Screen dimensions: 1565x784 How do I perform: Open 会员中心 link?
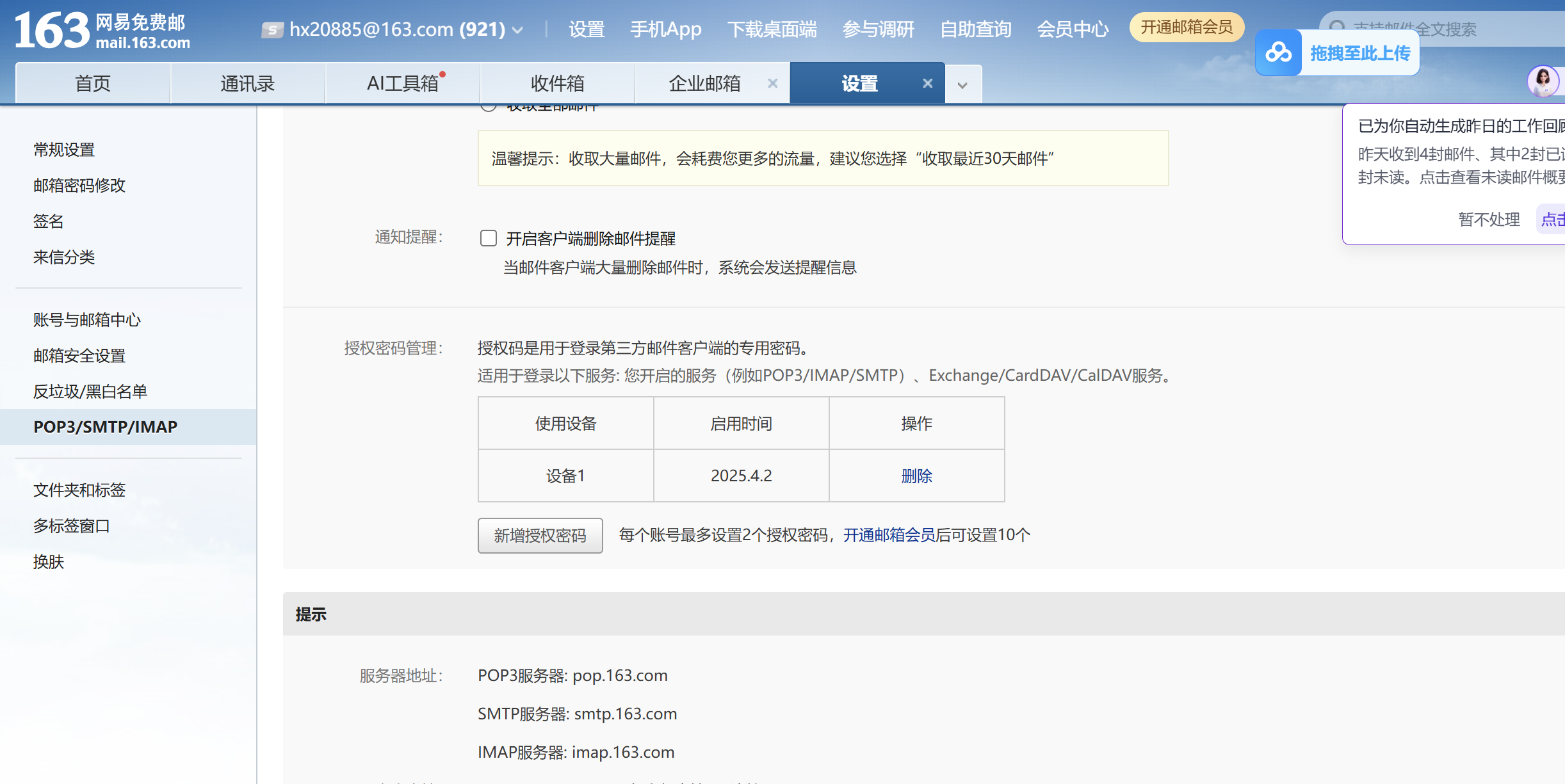(1073, 29)
